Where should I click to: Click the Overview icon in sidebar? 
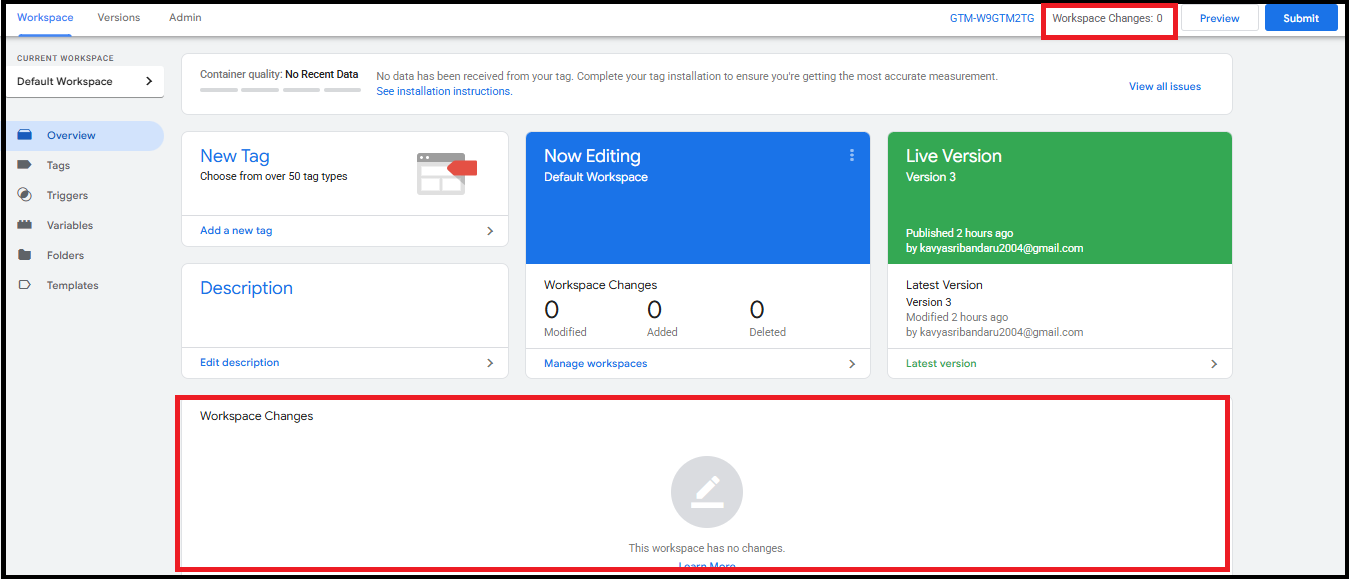(25, 135)
